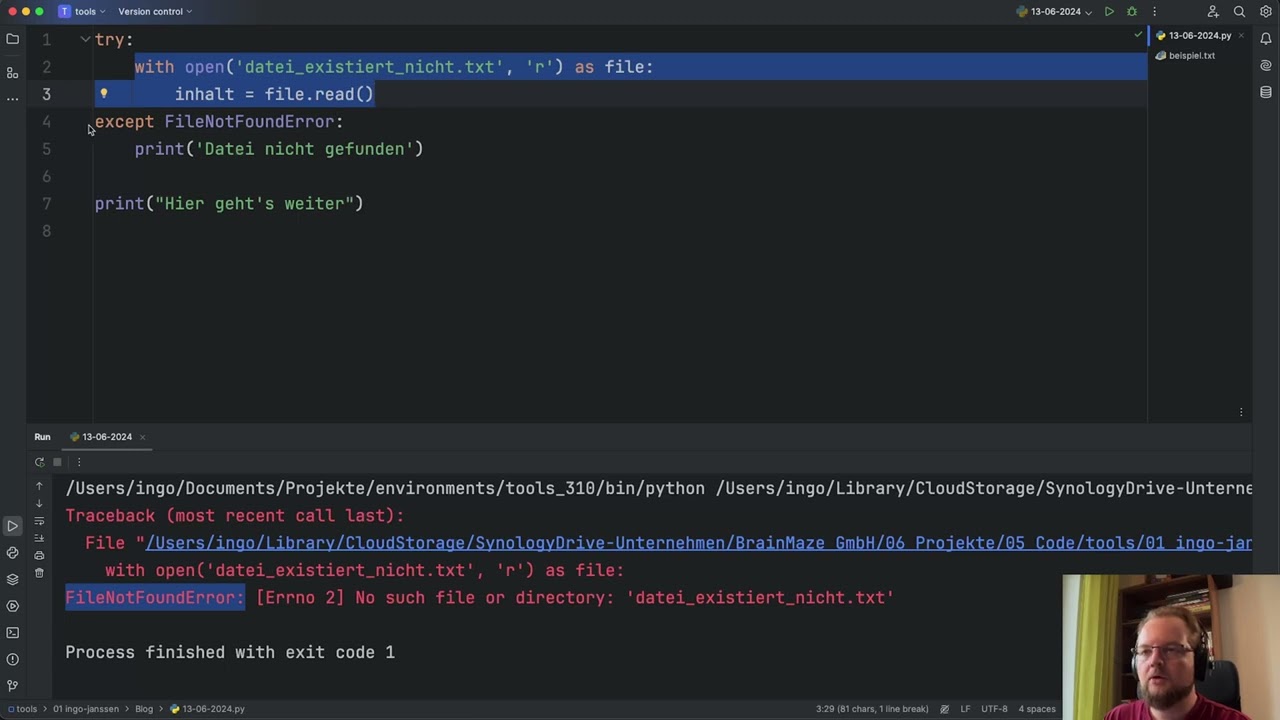Open the Version control dropdown
This screenshot has height=720, width=1280.
pos(155,12)
